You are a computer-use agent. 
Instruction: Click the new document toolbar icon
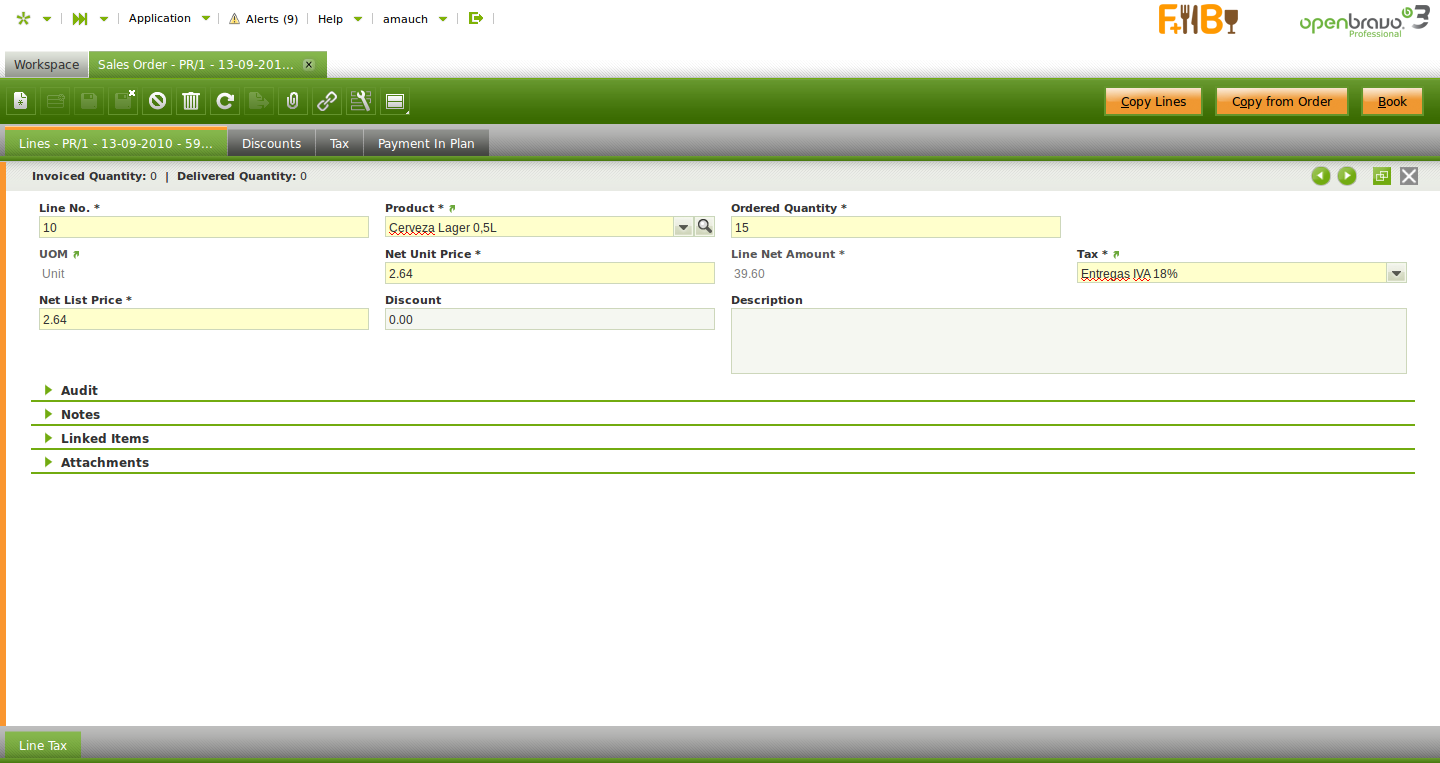tap(22, 101)
